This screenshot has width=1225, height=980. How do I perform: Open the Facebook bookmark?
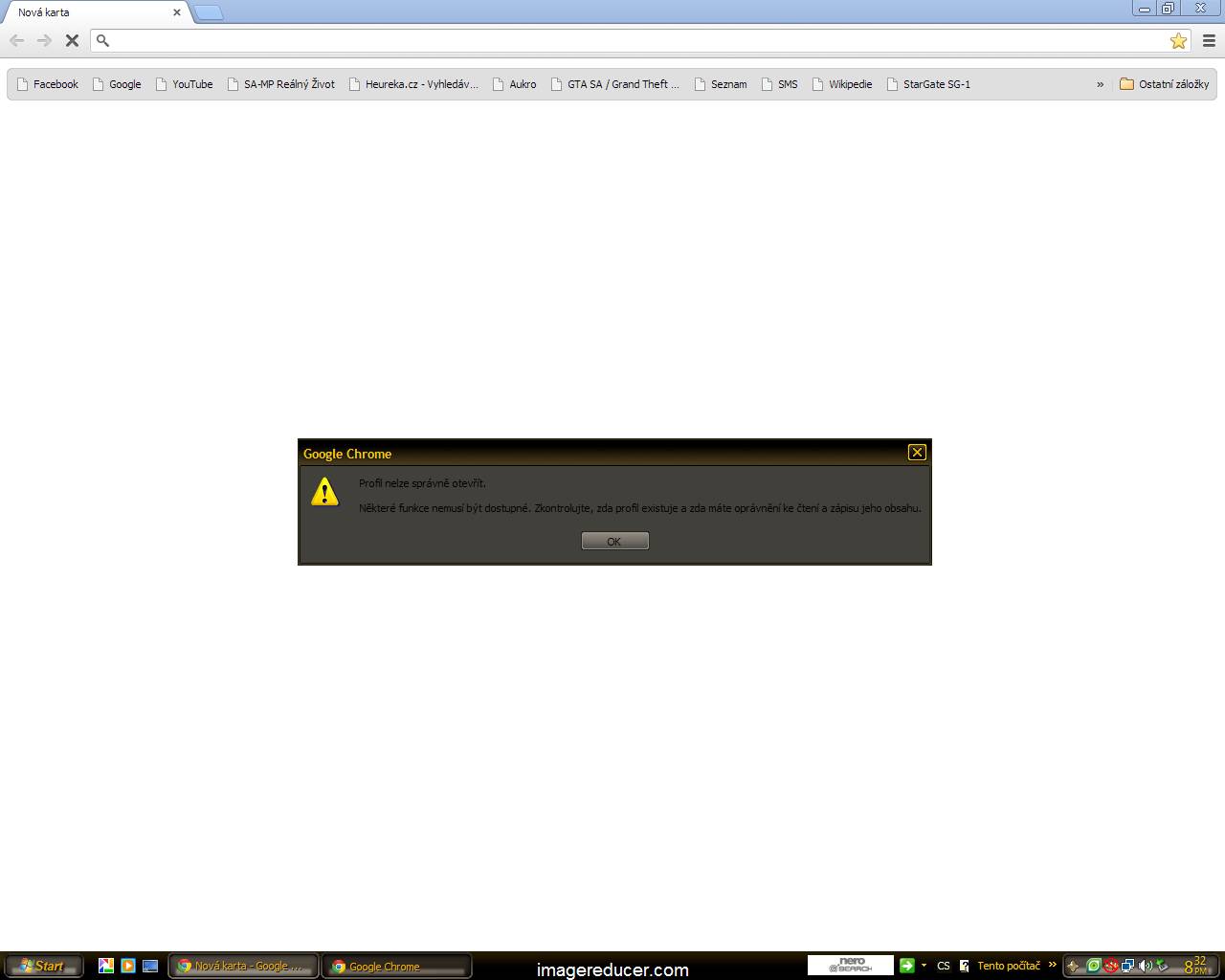point(48,84)
